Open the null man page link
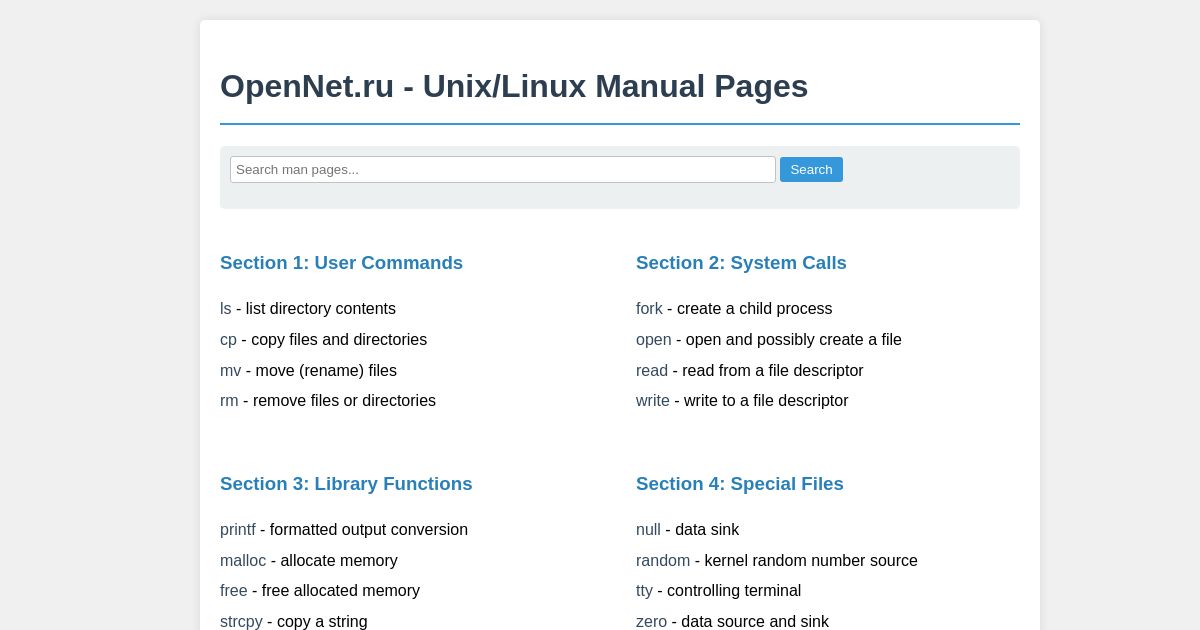 coord(648,530)
